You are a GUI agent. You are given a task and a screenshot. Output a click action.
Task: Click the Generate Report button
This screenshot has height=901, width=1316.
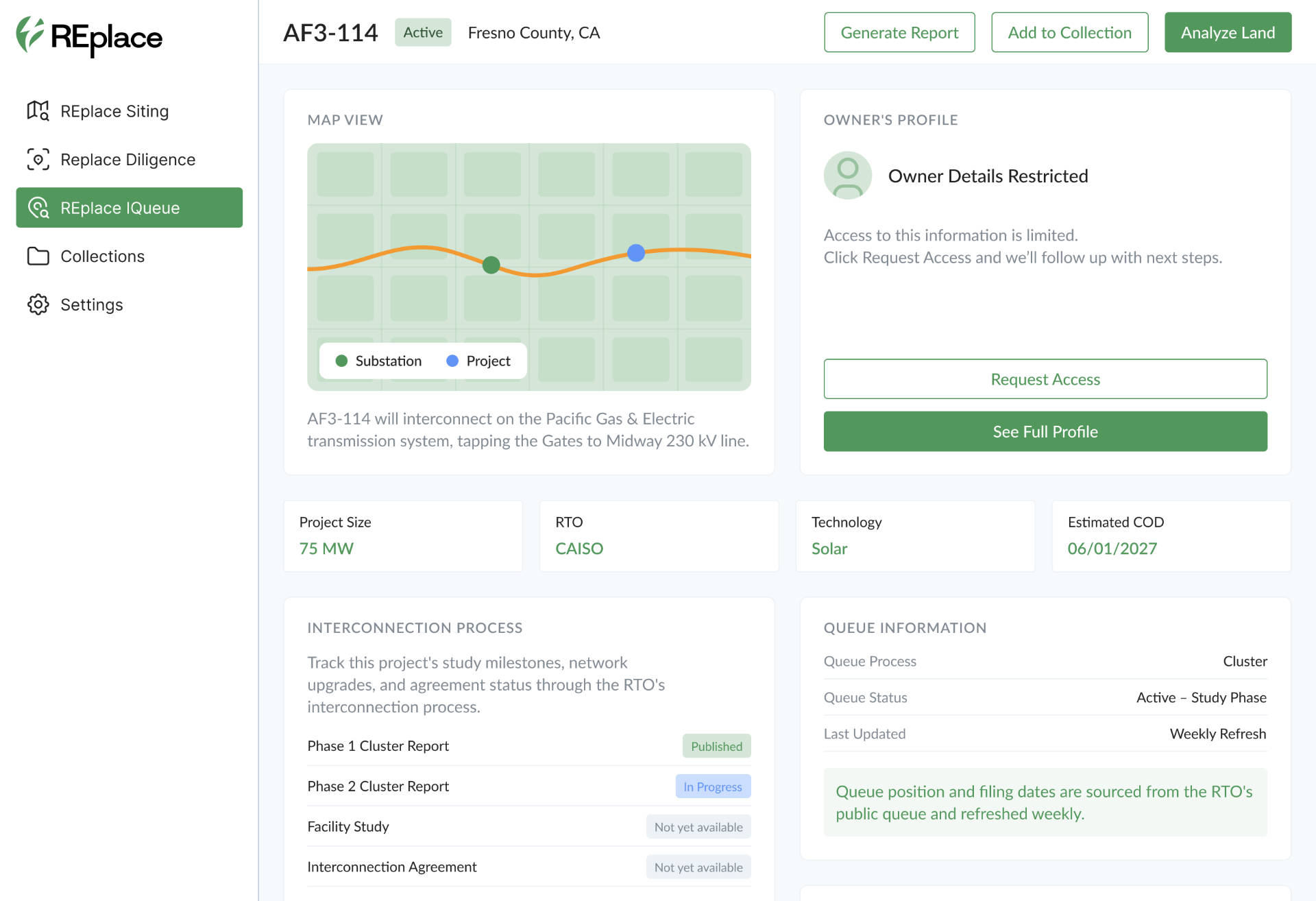click(x=899, y=32)
